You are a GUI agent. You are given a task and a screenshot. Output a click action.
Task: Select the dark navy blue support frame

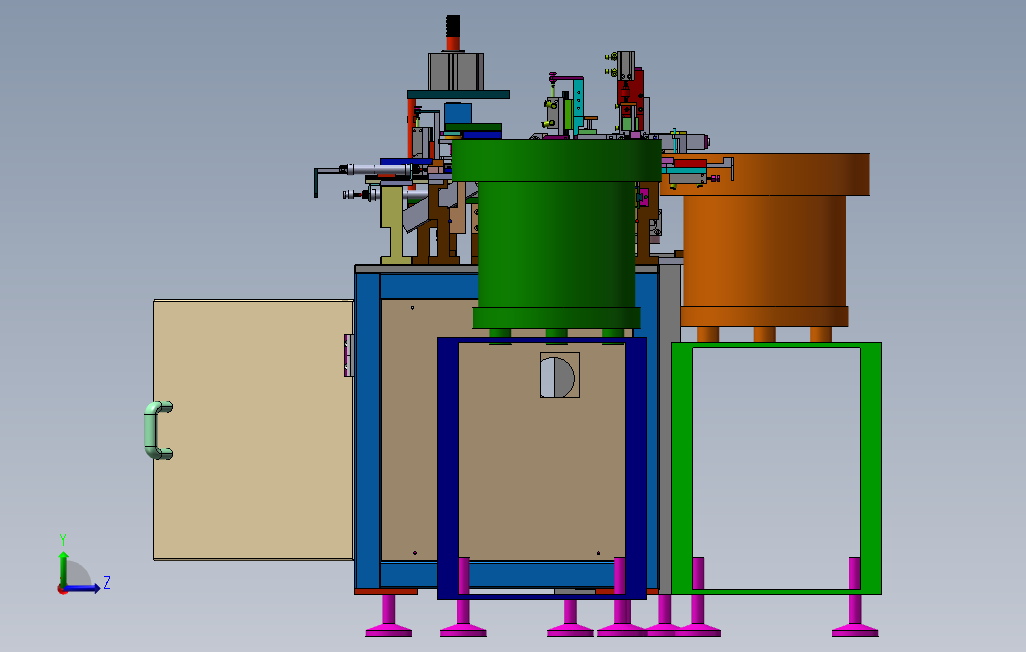pos(447,468)
